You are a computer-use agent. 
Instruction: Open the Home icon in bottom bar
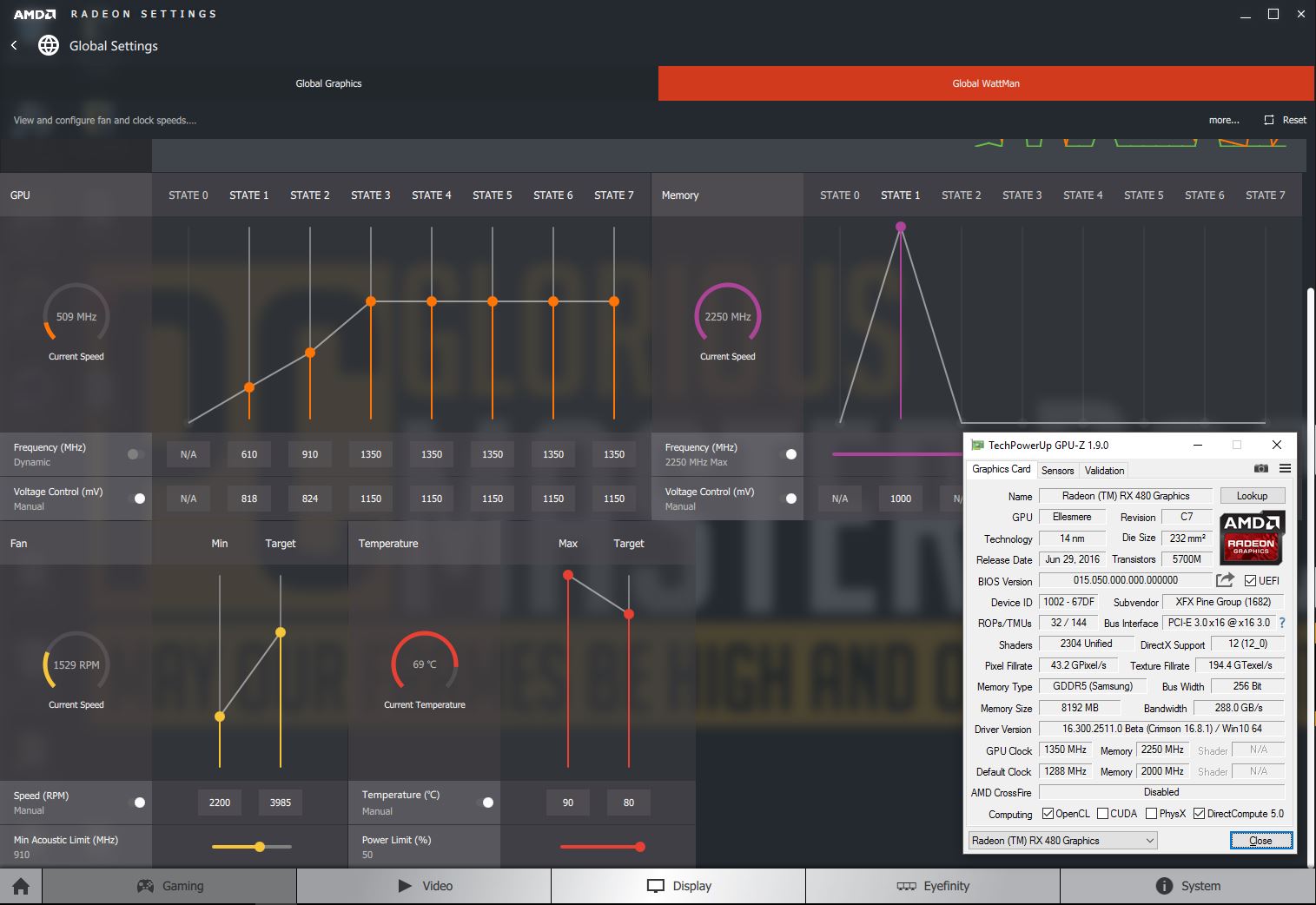click(21, 886)
